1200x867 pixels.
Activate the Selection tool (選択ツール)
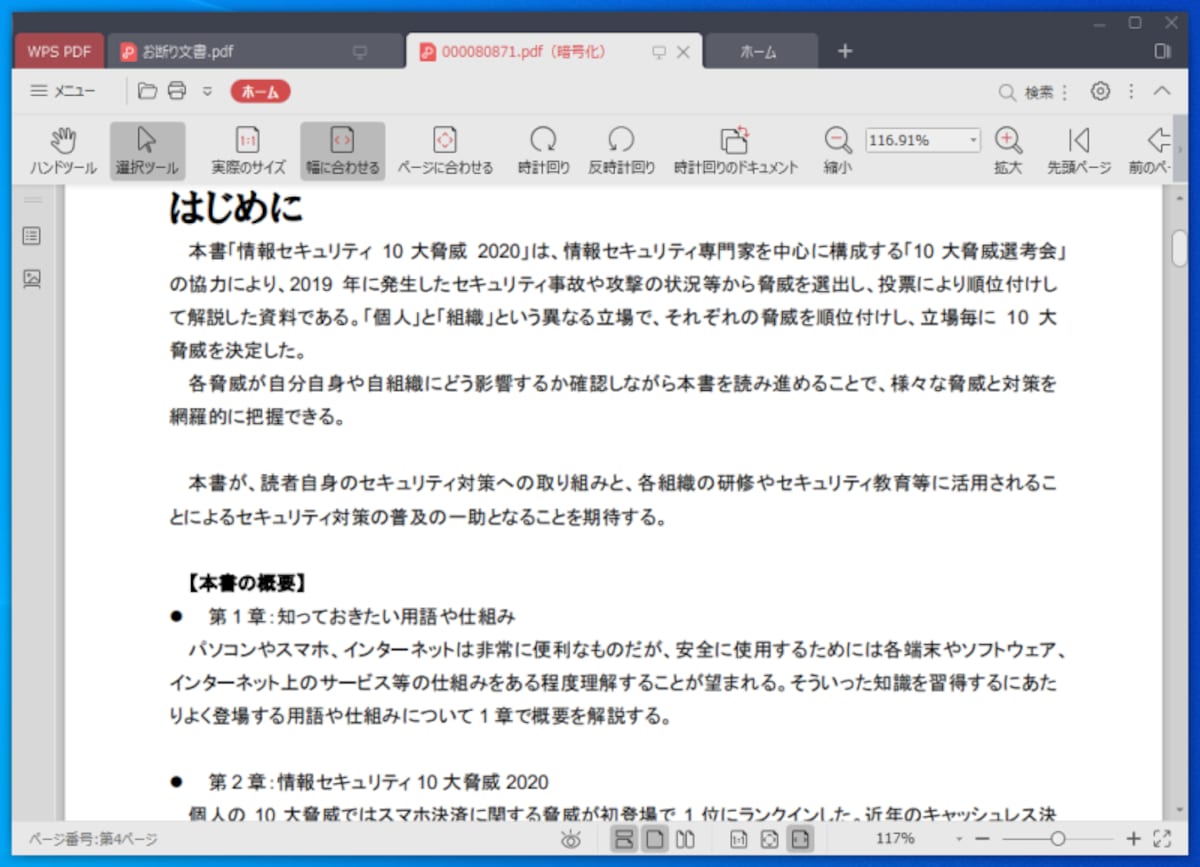click(x=147, y=151)
